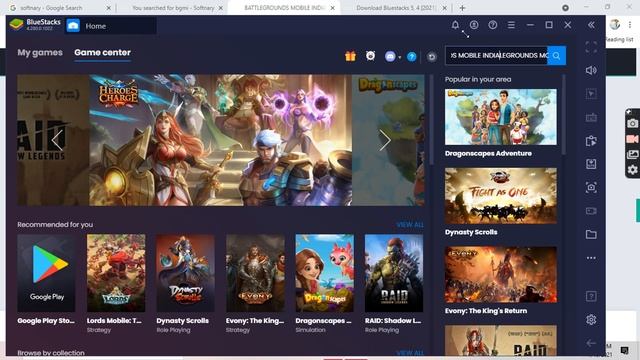Open Dragonscapes Adventure in popular list

(x=500, y=117)
